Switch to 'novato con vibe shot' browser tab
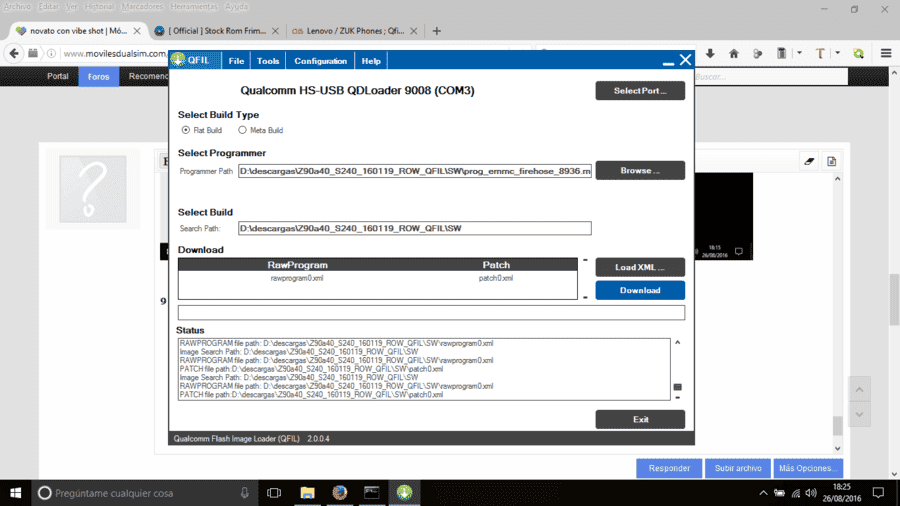 click(77, 31)
